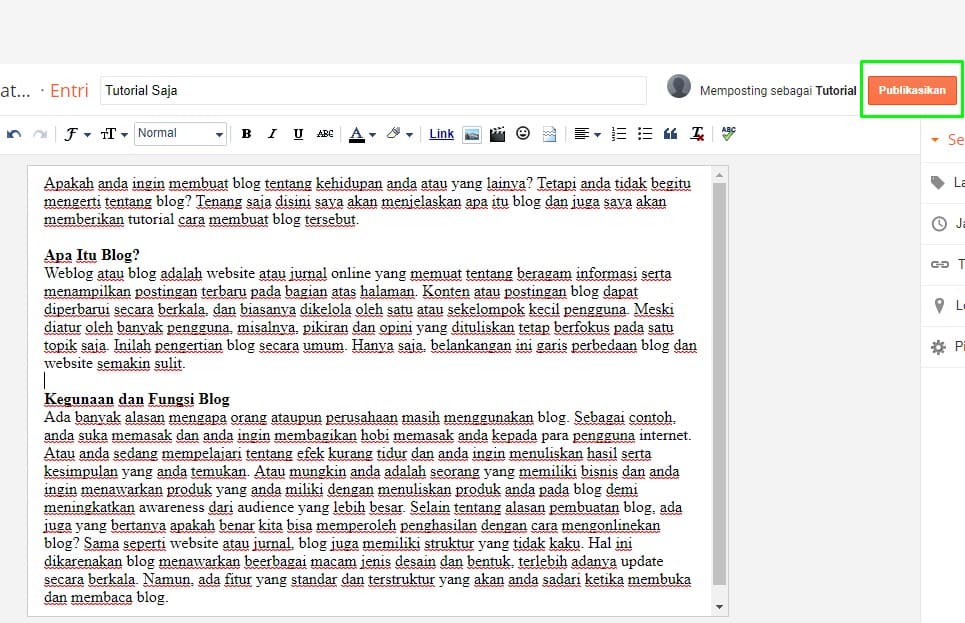Image resolution: width=965 pixels, height=623 pixels.
Task: Click the editor scroll down arrow
Action: 719,607
